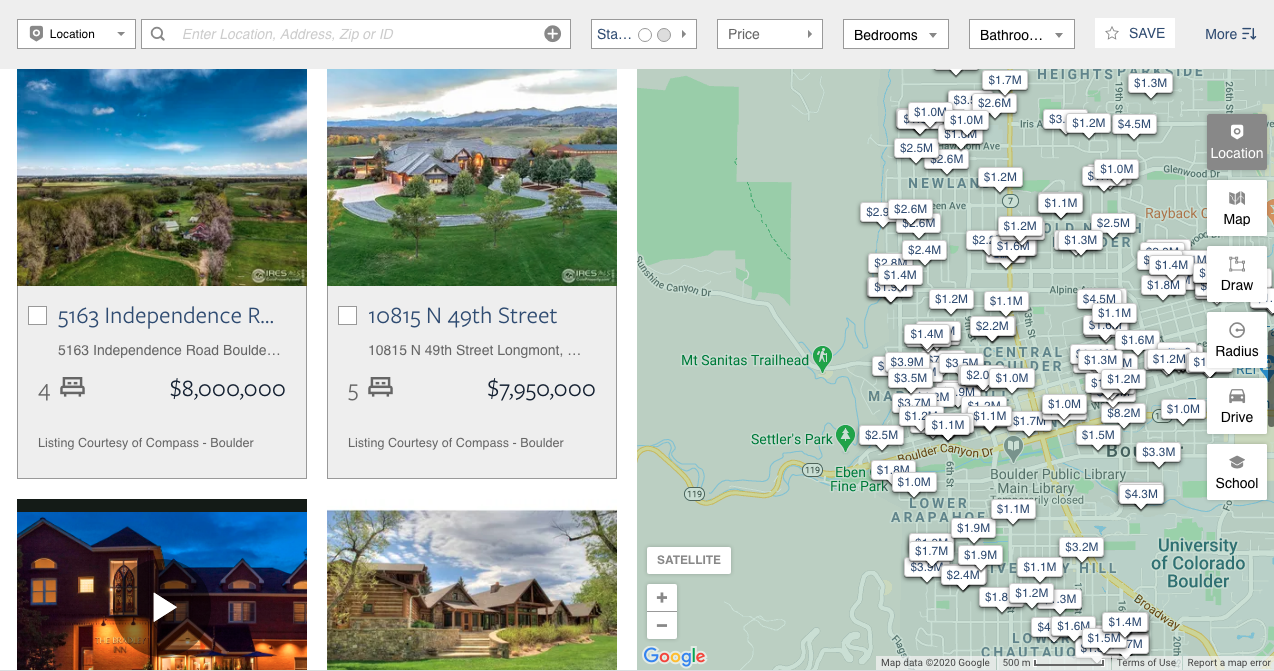
Task: Open the map Terms of Use link
Action: point(1146,663)
